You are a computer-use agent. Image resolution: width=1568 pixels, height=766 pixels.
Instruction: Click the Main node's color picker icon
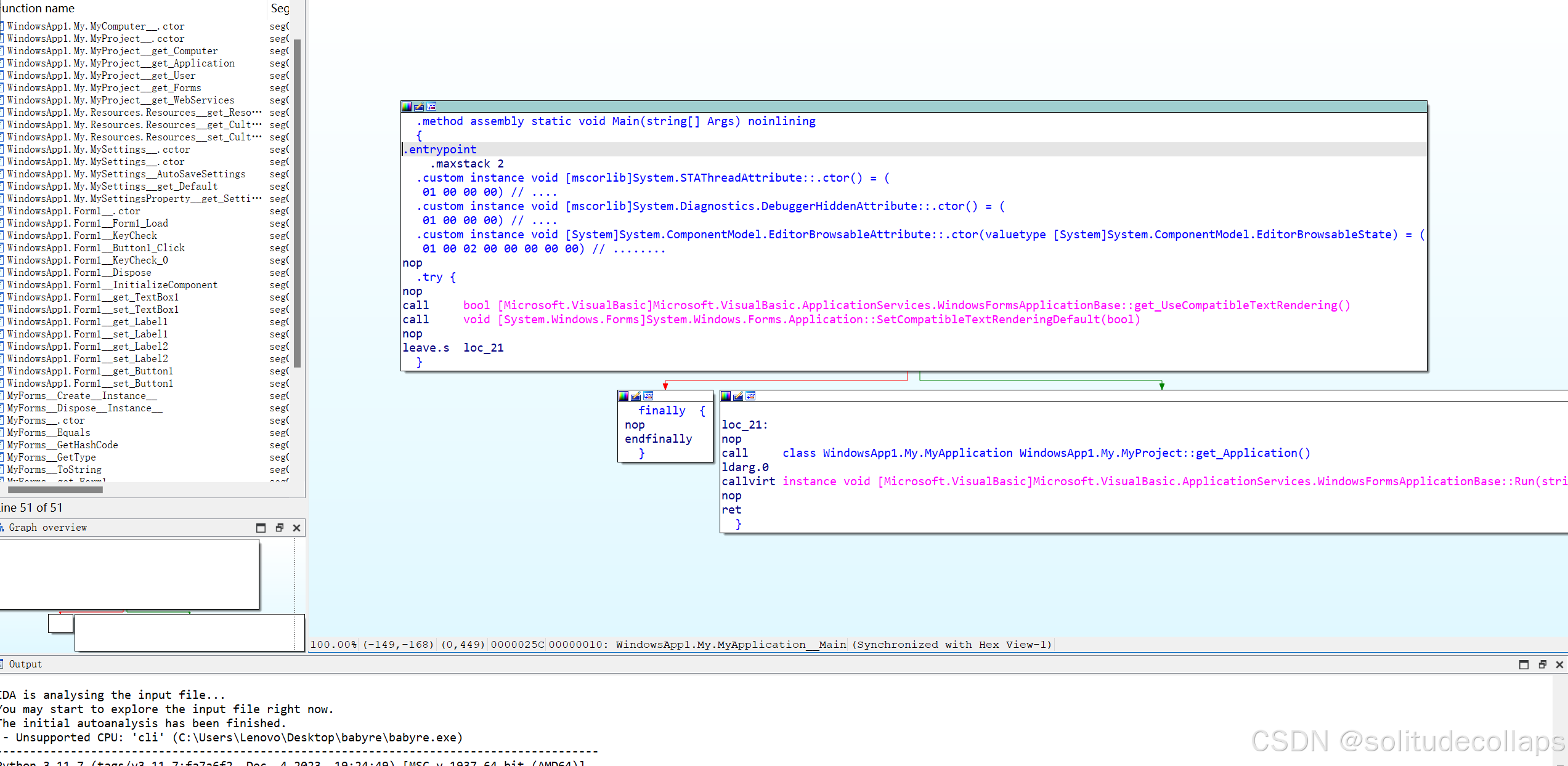pyautogui.click(x=407, y=107)
